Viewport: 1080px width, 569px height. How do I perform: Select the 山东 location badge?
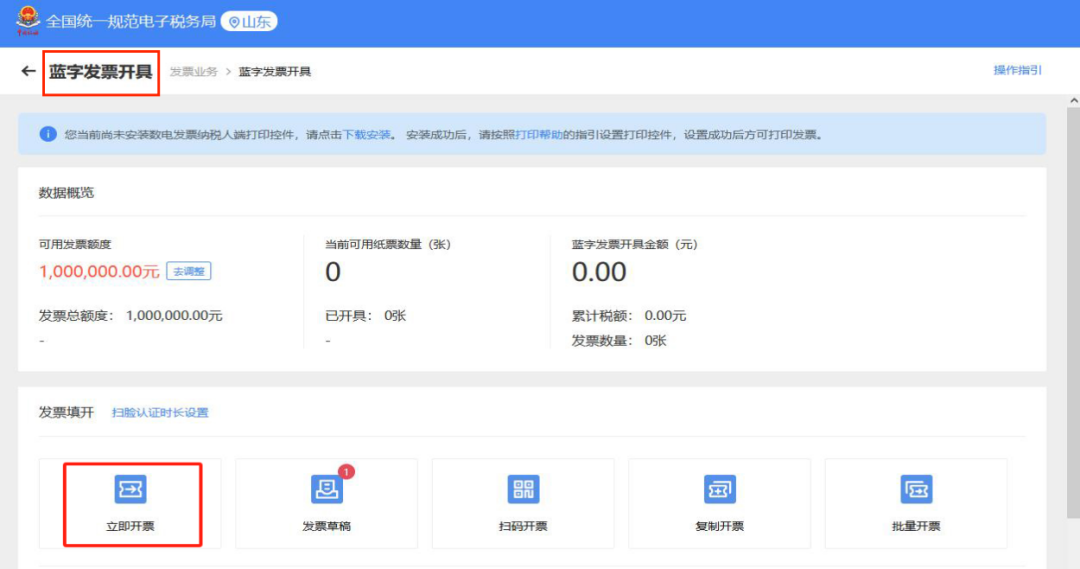coord(249,22)
